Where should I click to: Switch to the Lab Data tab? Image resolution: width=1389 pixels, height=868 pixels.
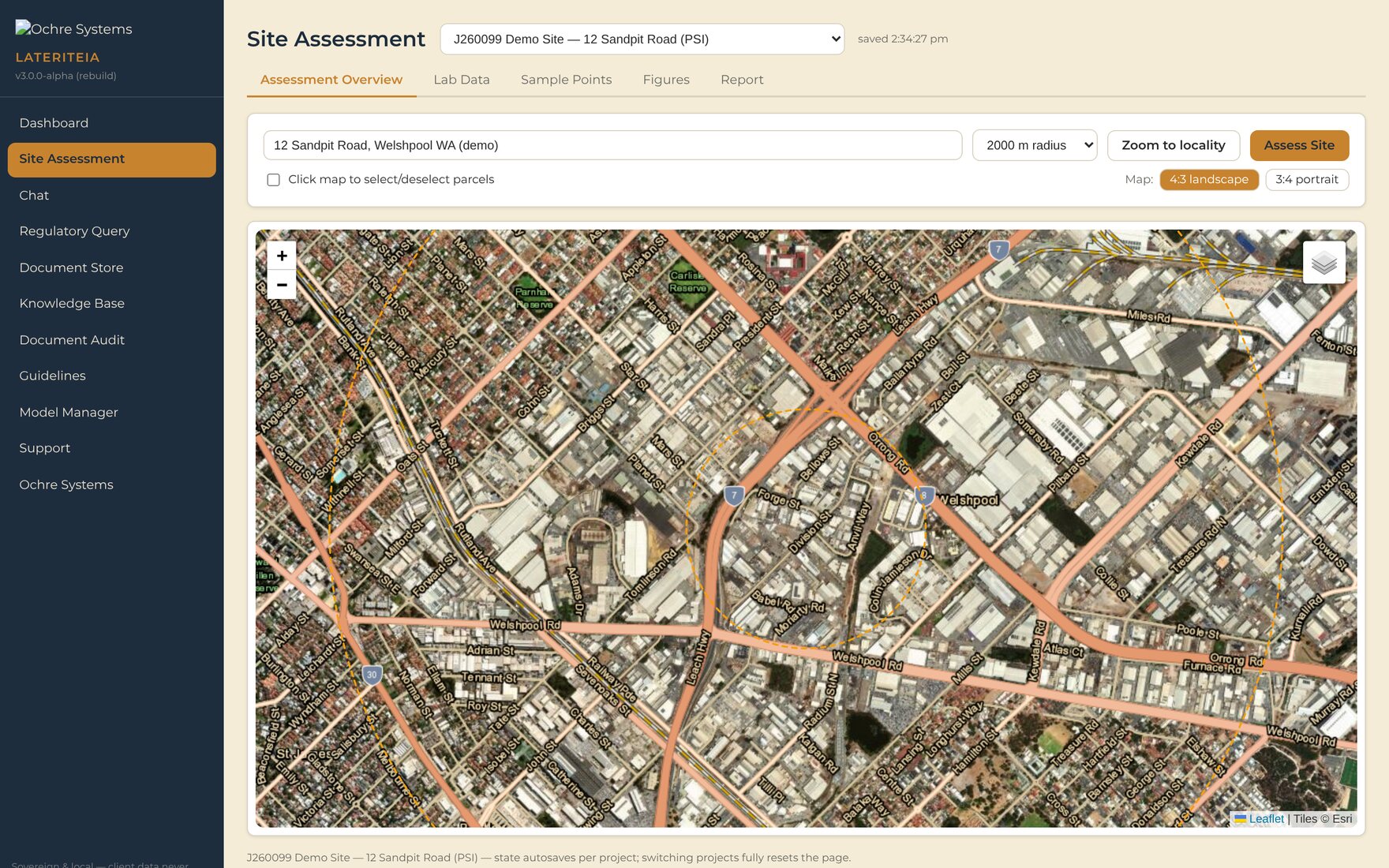462,80
